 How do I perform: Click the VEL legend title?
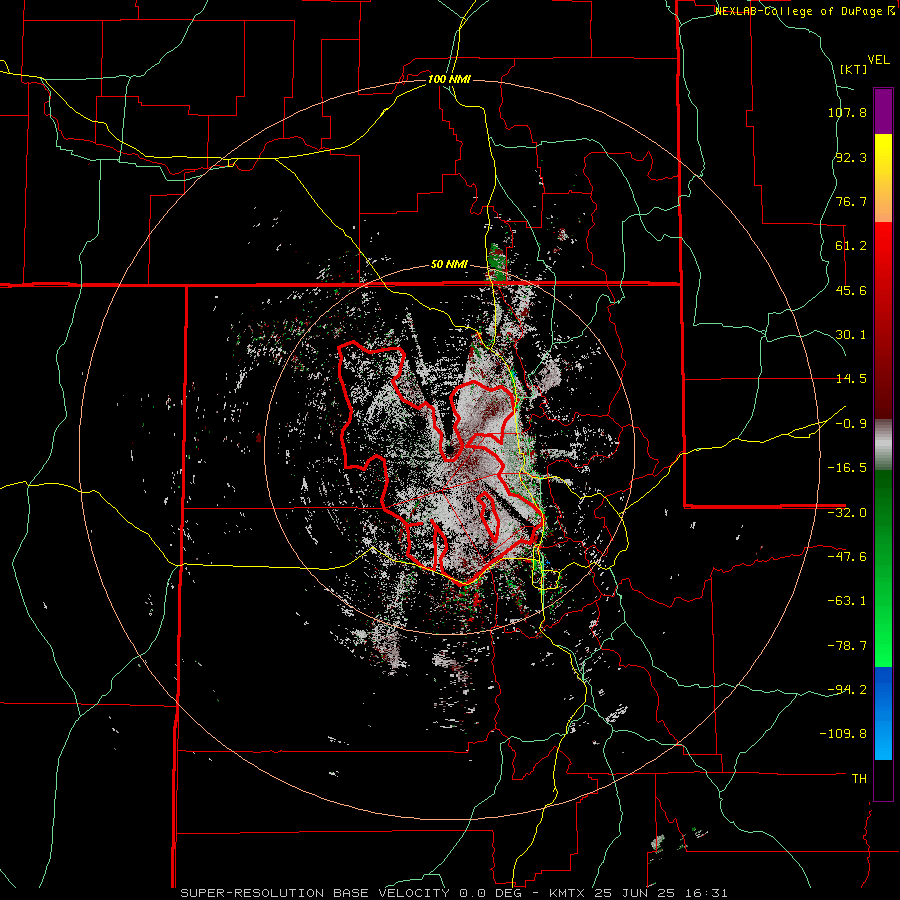[x=878, y=60]
